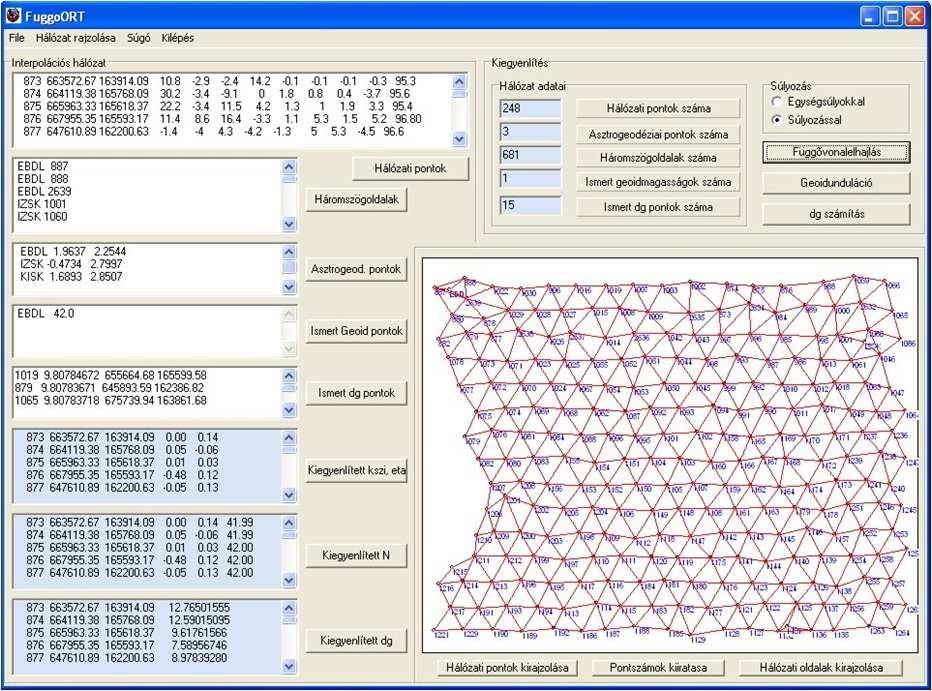Click the Kiegyenlített dg button
The width and height of the screenshot is (932, 691).
[356, 640]
